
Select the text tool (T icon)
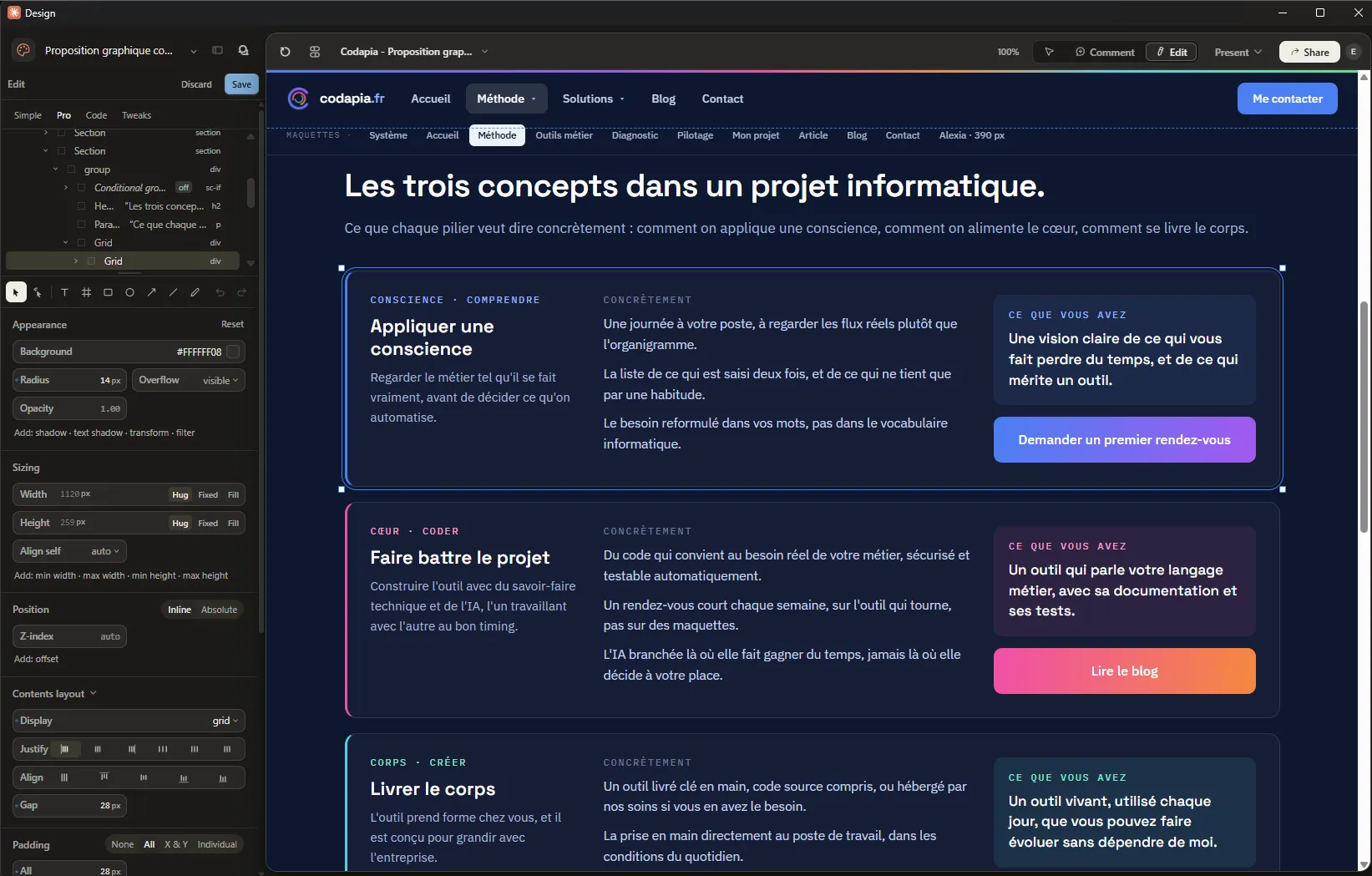click(64, 292)
